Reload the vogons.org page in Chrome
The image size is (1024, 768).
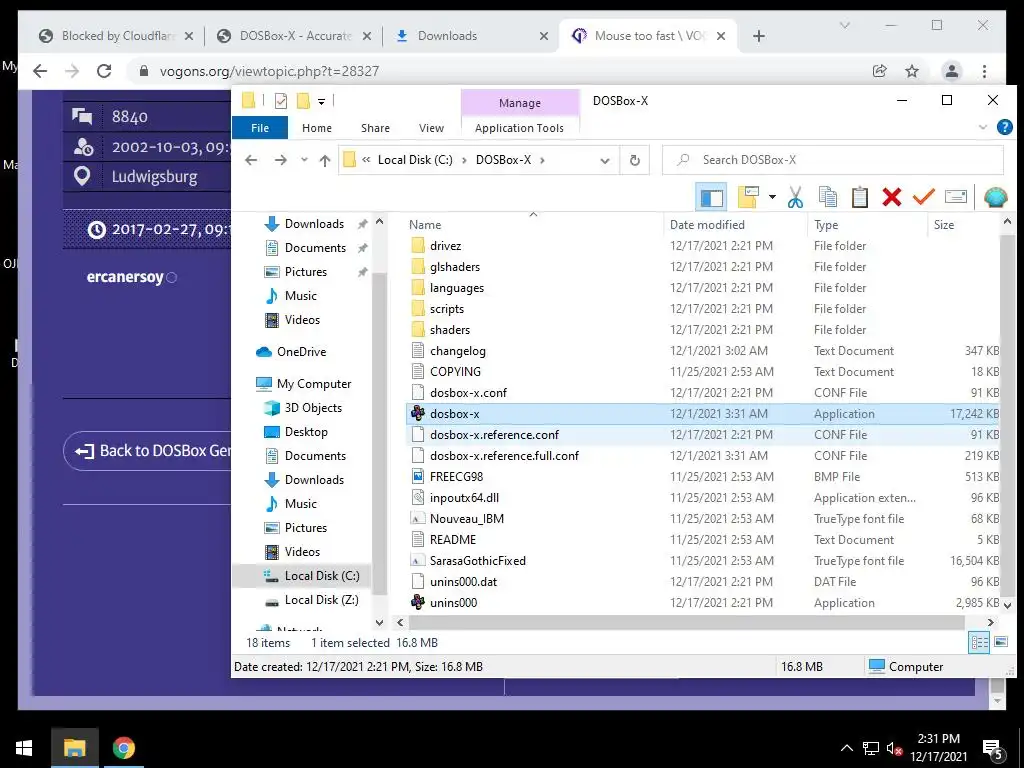tap(104, 71)
